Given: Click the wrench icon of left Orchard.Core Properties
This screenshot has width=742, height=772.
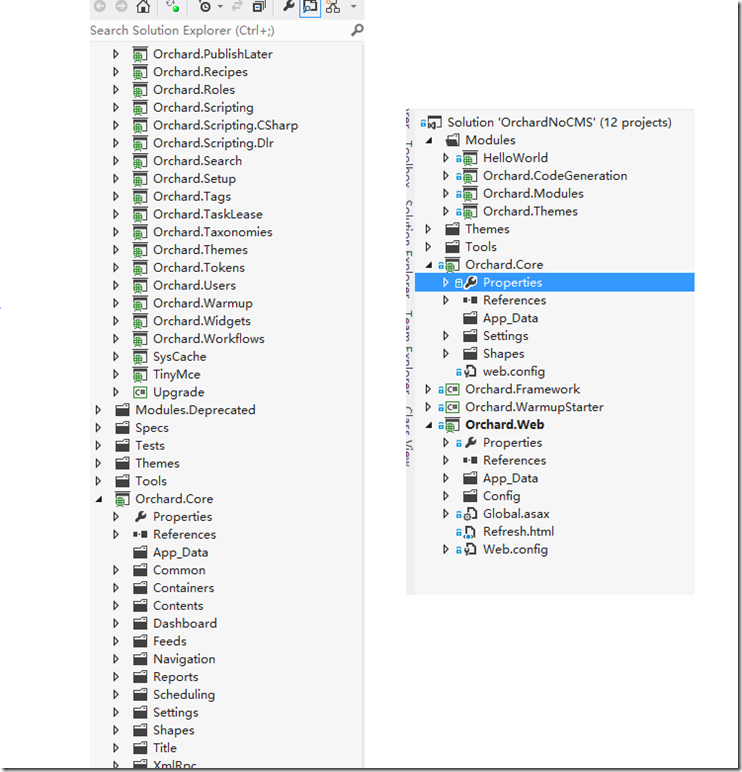Looking at the screenshot, I should point(140,516).
